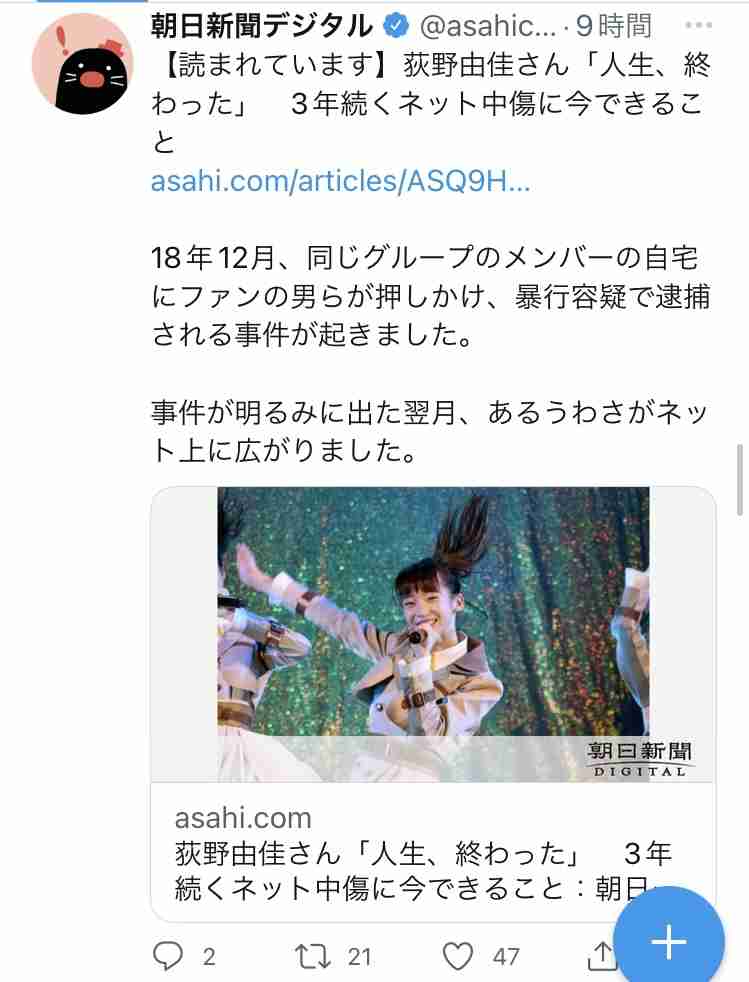Open the performer photo in link card
This screenshot has height=982, width=749.
[433, 634]
